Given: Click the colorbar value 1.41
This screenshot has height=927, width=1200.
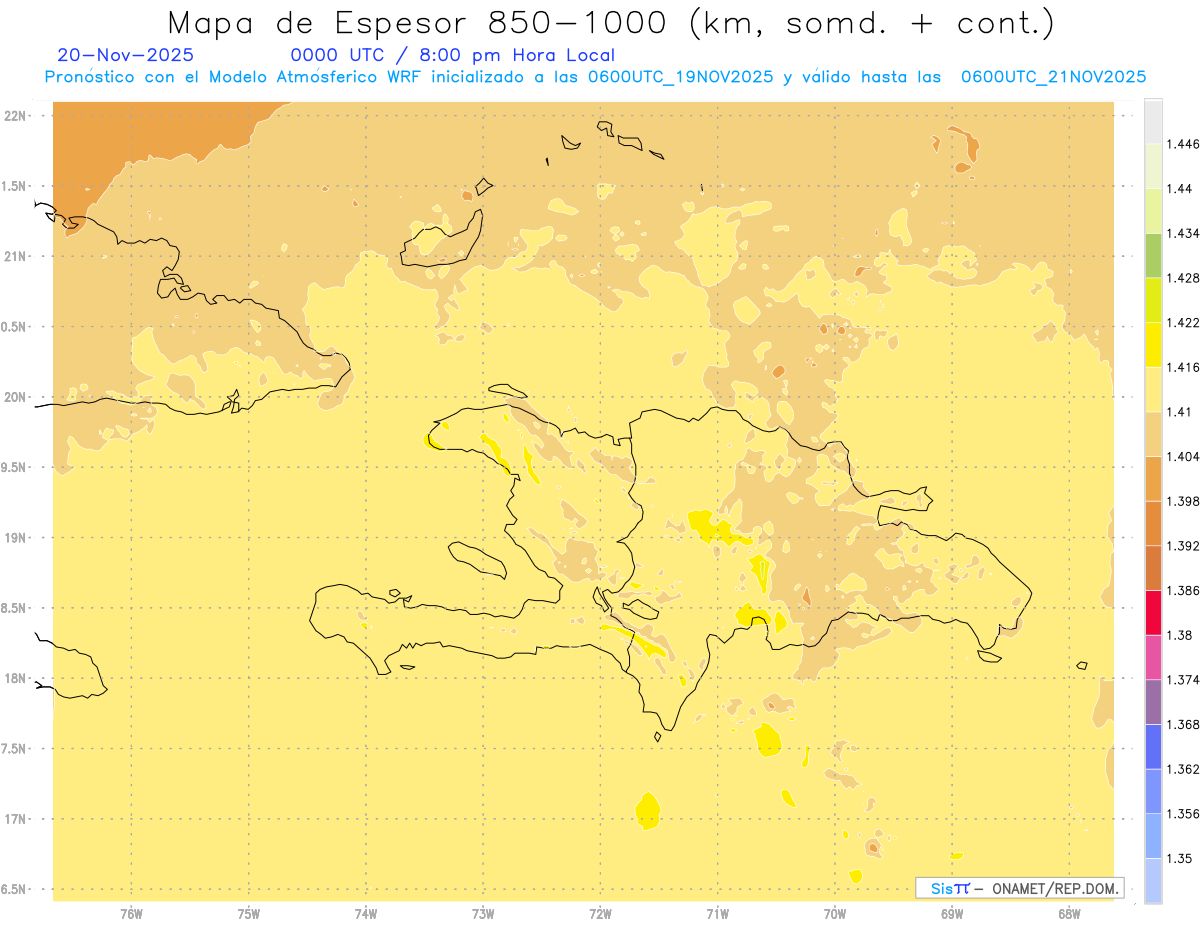Looking at the screenshot, I should (x=1179, y=412).
